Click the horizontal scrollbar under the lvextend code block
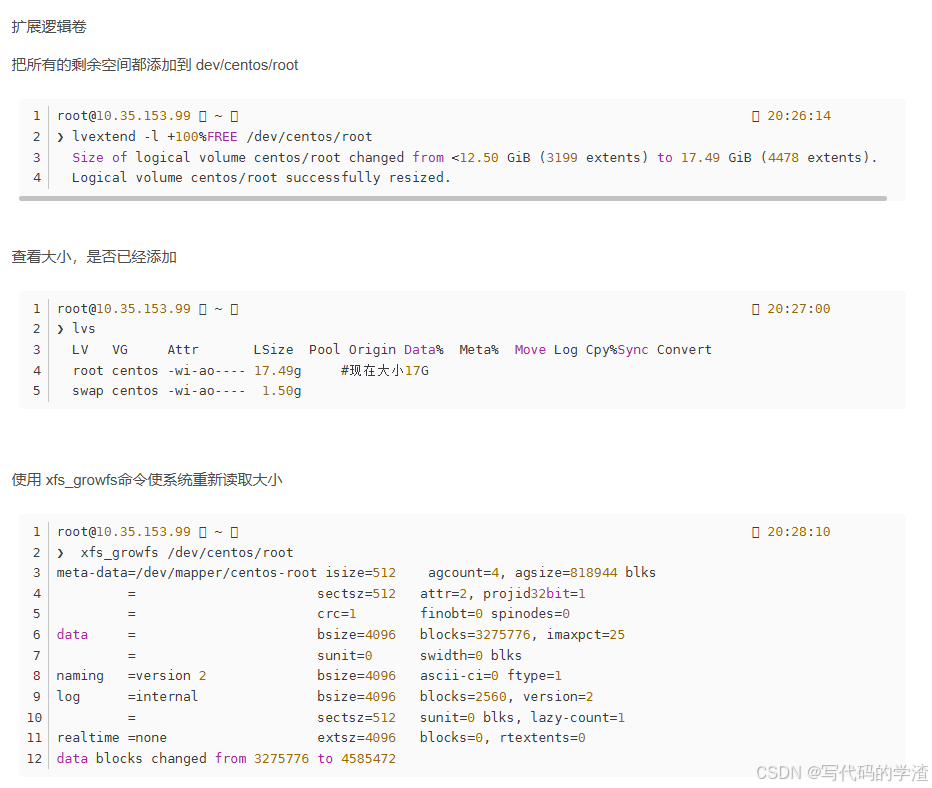Screen dimensions: 932x788 pos(452,198)
